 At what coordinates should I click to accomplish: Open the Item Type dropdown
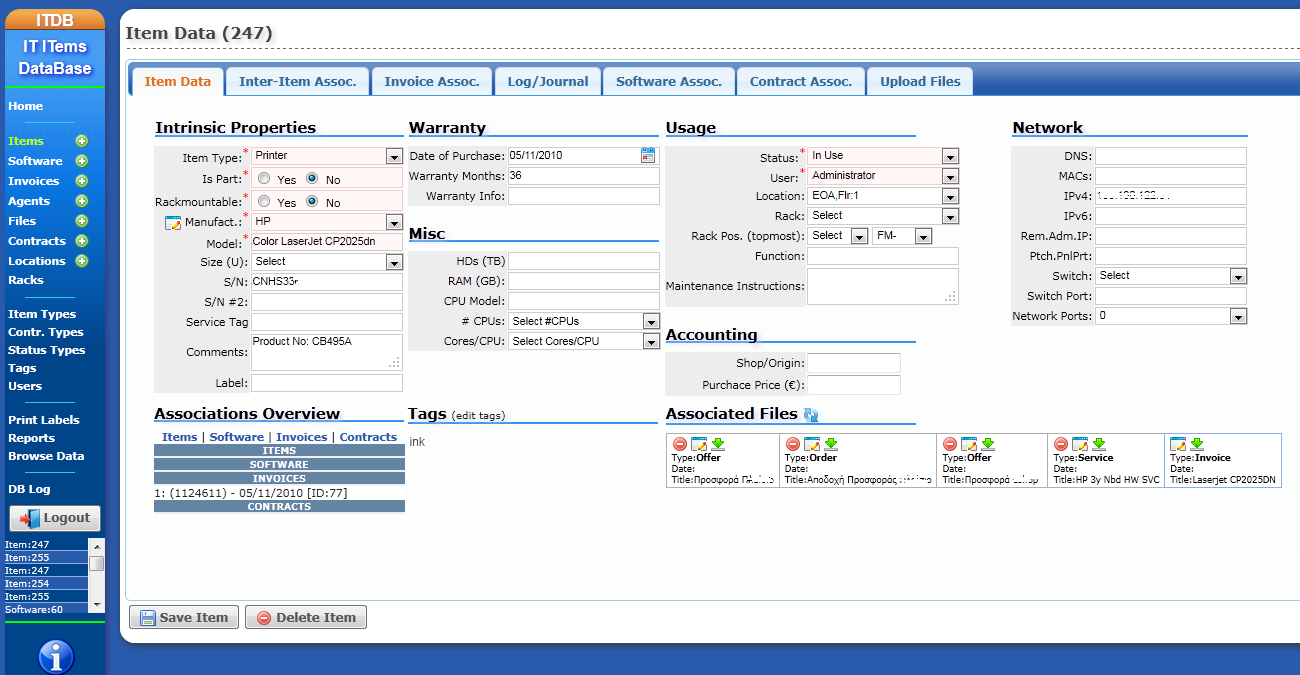(327, 156)
